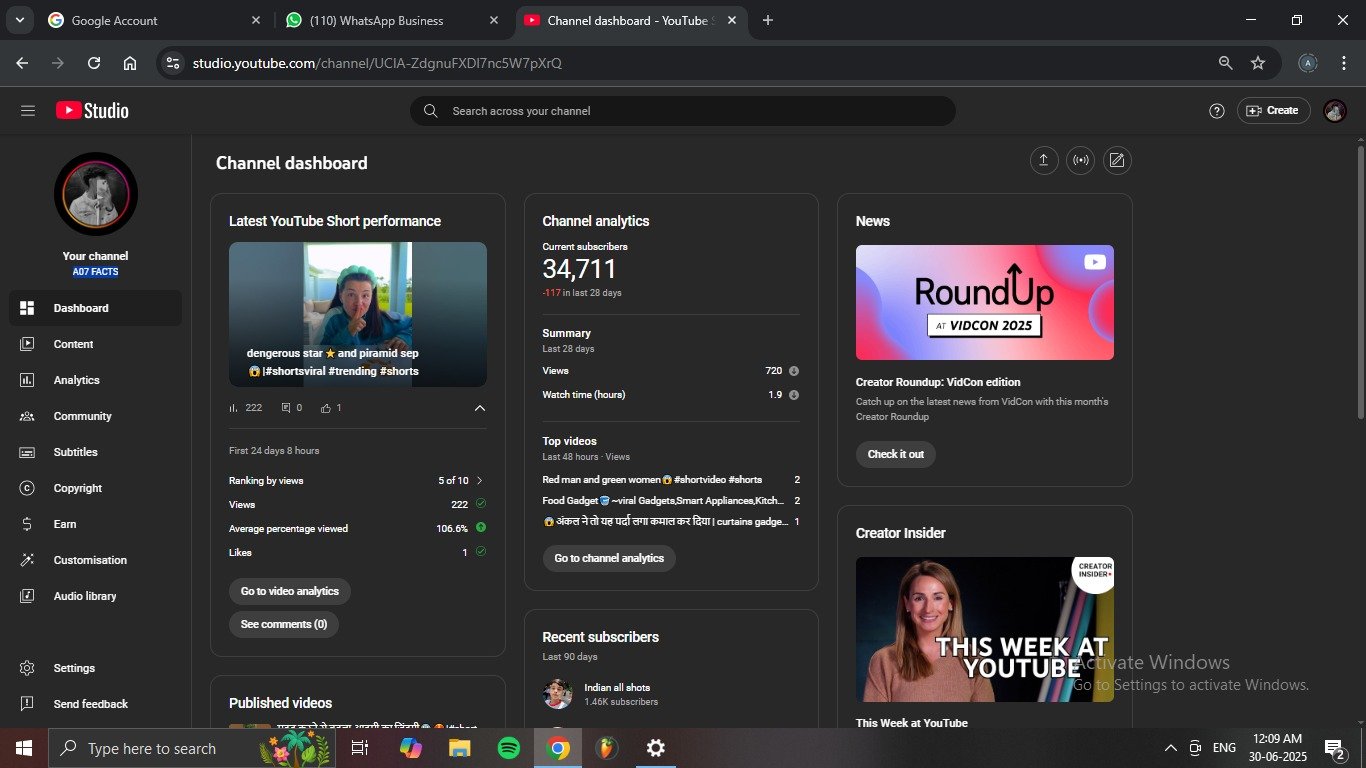Open Analytics in the sidebar
This screenshot has width=1366, height=768.
coord(95,380)
